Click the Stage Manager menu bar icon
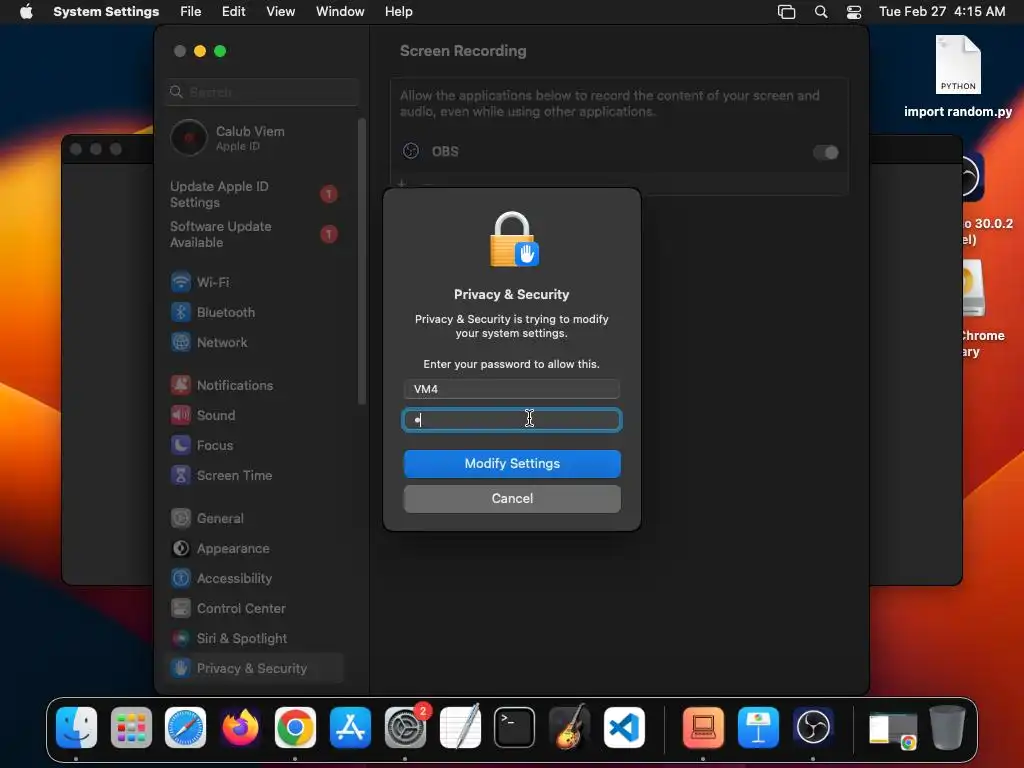This screenshot has width=1024, height=768. tap(786, 12)
